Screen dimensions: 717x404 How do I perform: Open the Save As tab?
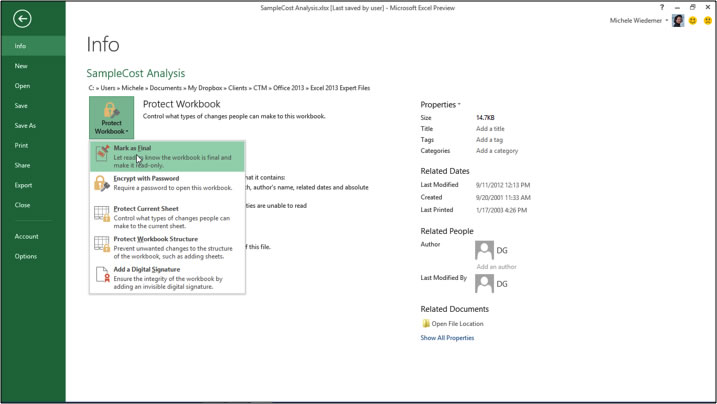25,126
